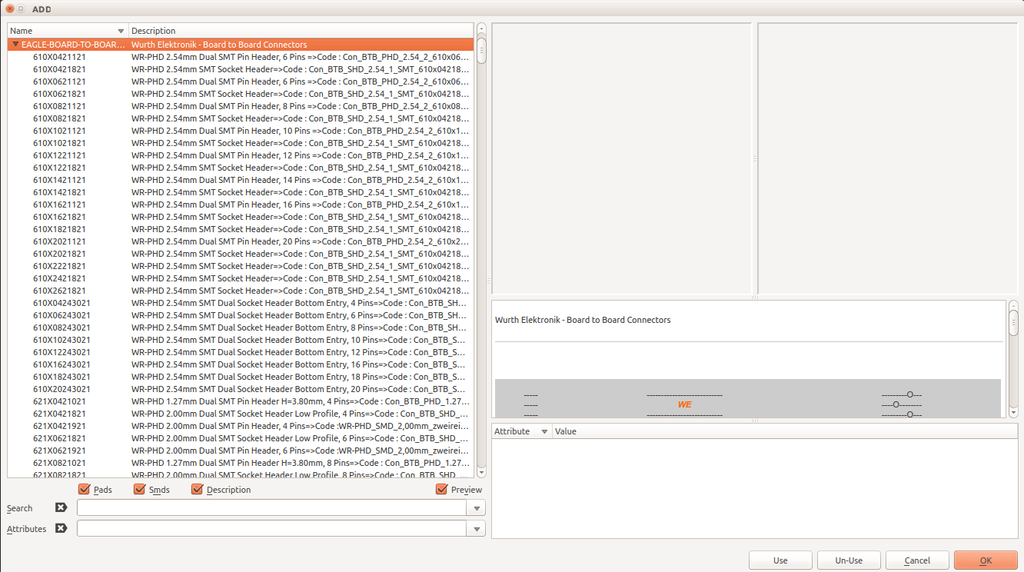The width and height of the screenshot is (1024, 572).
Task: Focus the Search input field
Action: [272, 508]
